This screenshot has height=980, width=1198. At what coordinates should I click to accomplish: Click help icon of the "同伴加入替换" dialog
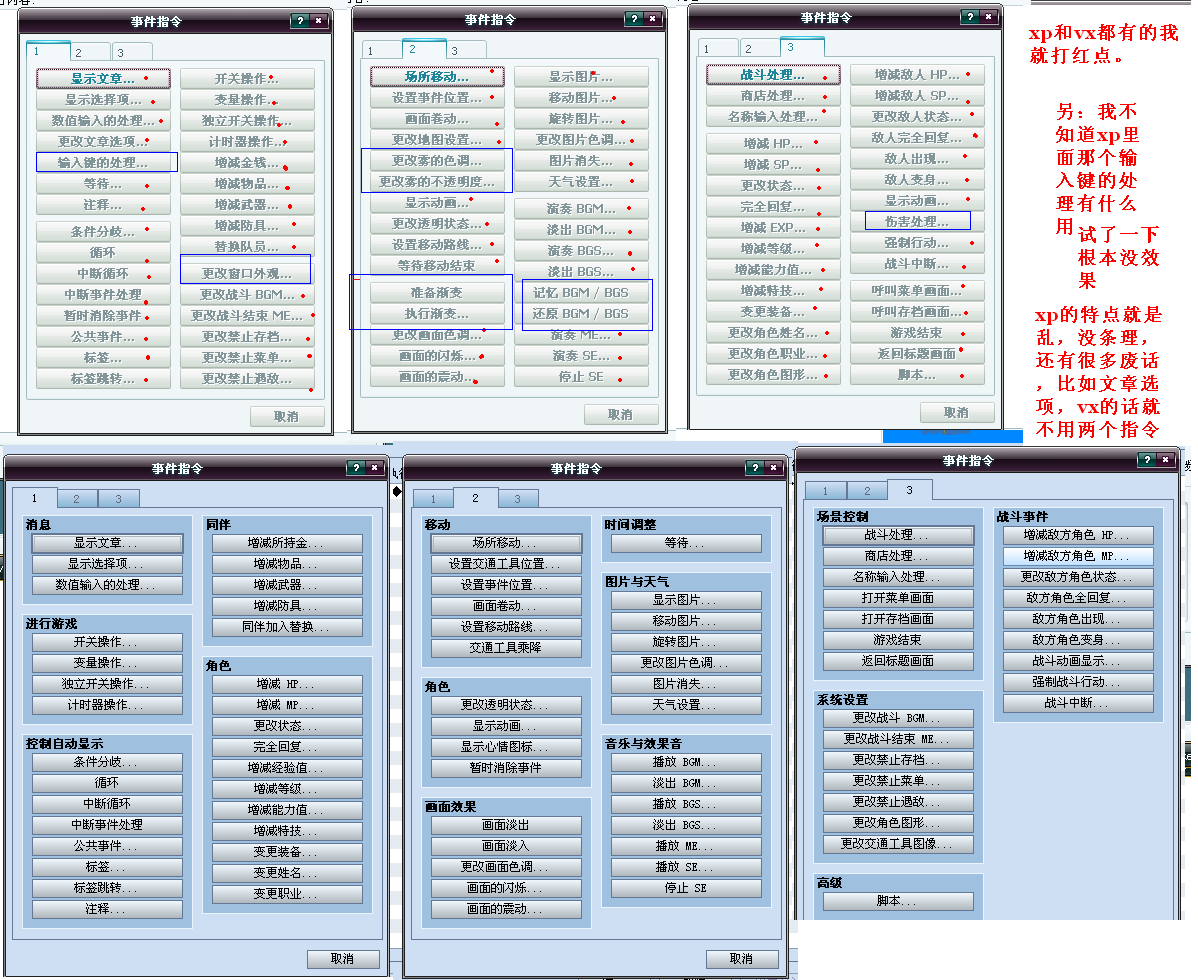pos(356,467)
